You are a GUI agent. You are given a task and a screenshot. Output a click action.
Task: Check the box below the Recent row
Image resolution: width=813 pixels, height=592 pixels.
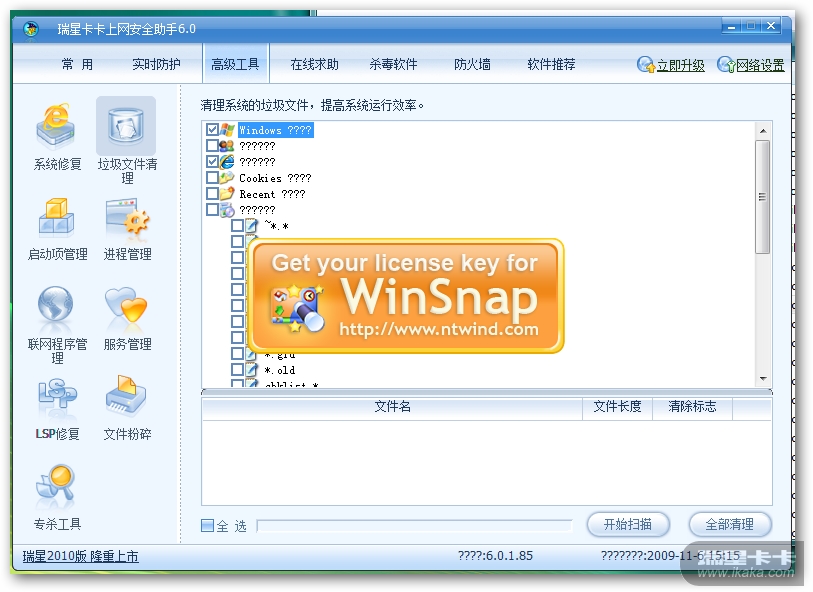point(212,209)
